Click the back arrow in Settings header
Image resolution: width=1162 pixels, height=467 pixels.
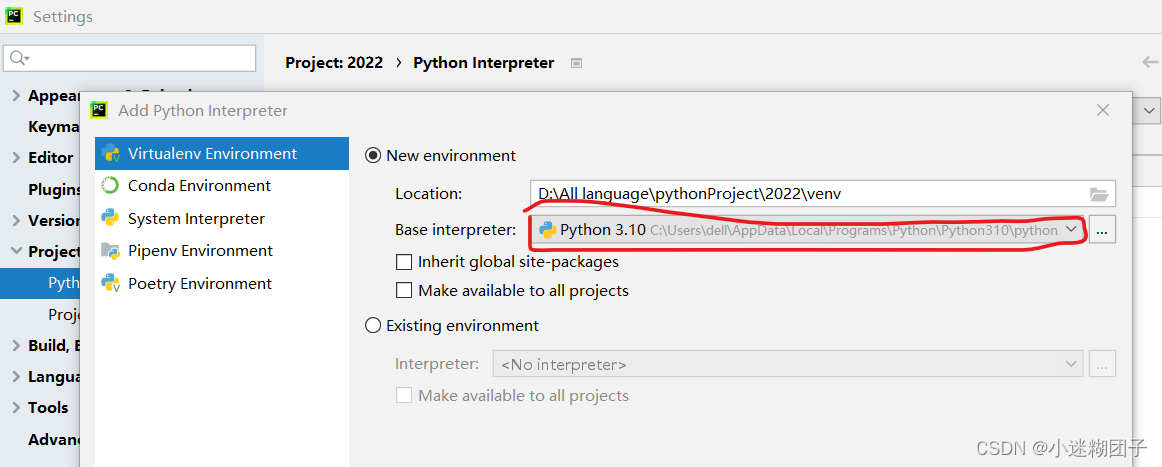coord(1151,62)
